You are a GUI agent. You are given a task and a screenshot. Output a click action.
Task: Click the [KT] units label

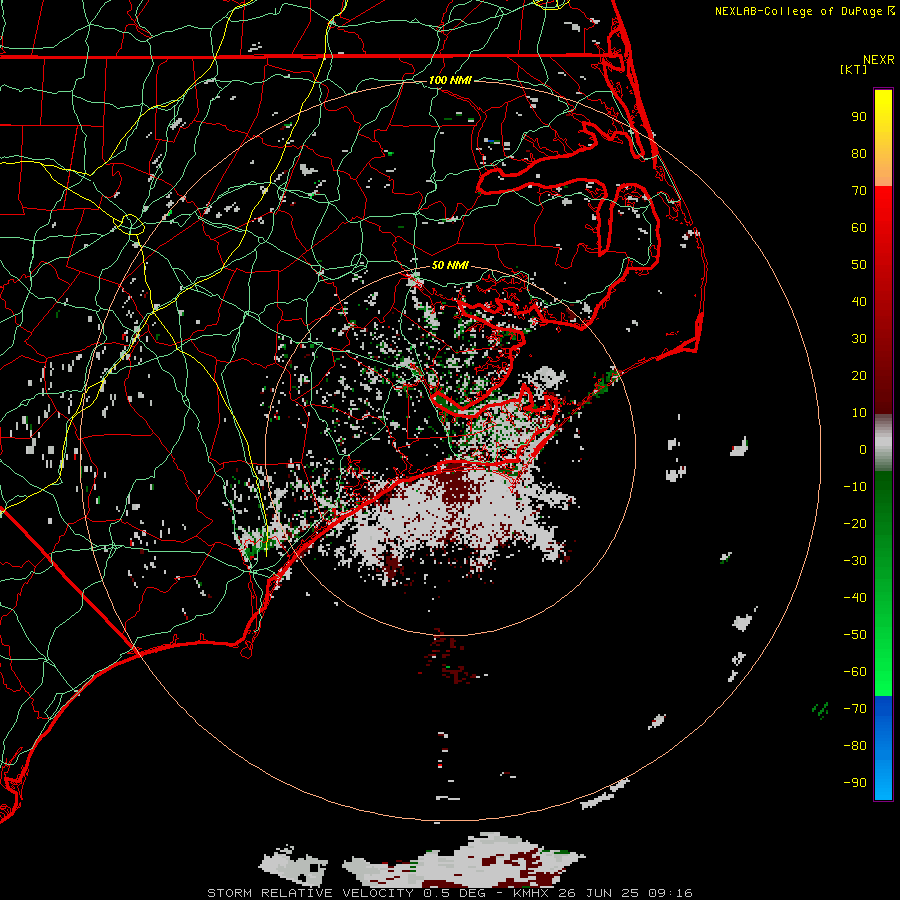click(x=854, y=69)
